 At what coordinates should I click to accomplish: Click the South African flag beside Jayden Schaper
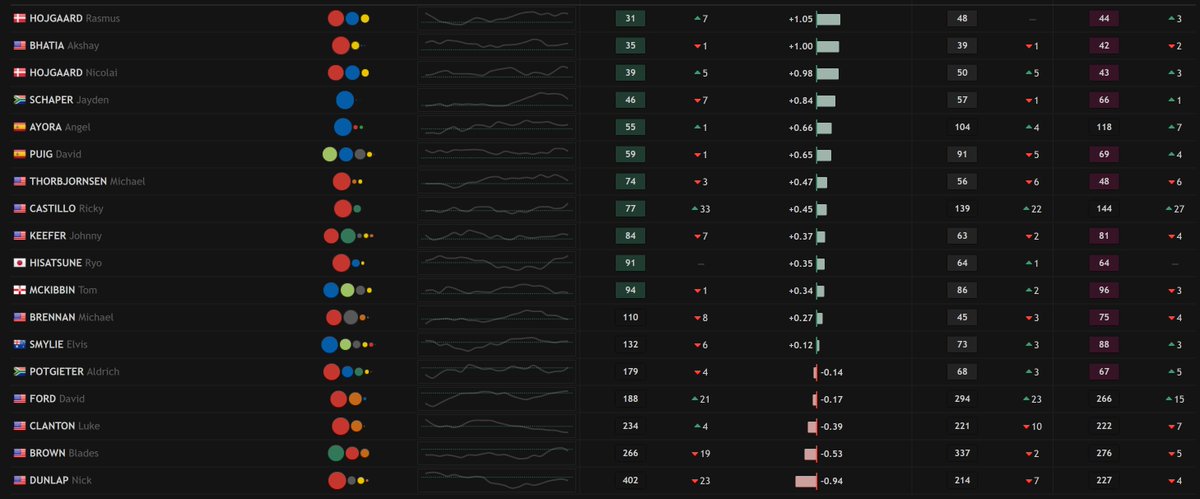point(19,100)
